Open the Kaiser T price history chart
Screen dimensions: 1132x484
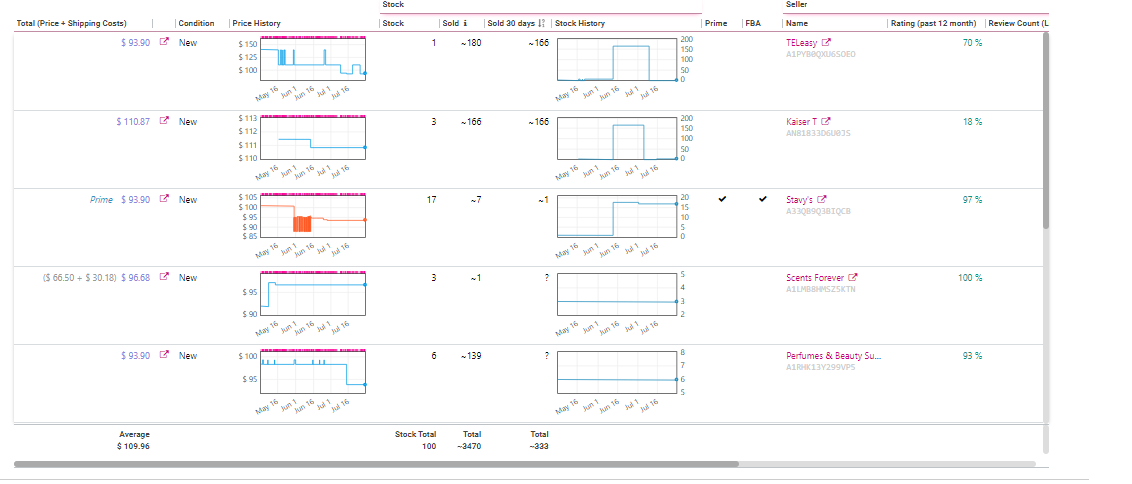pos(313,137)
